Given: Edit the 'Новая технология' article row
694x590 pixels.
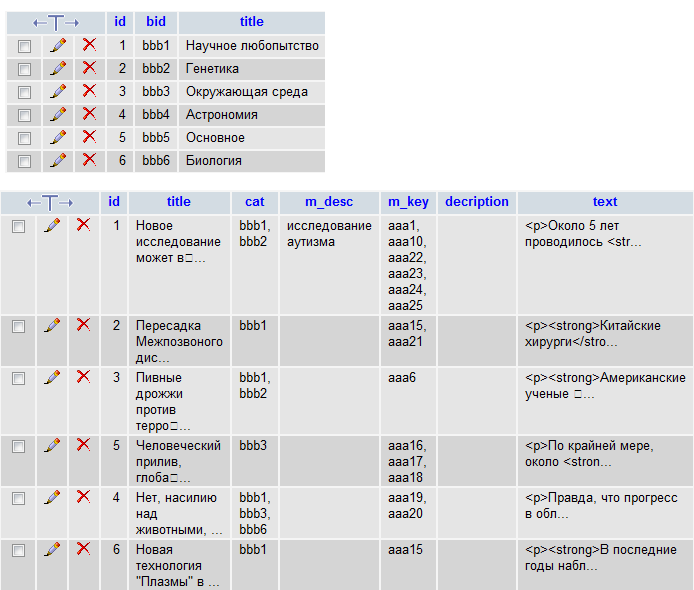Looking at the screenshot, I should tap(52, 550).
